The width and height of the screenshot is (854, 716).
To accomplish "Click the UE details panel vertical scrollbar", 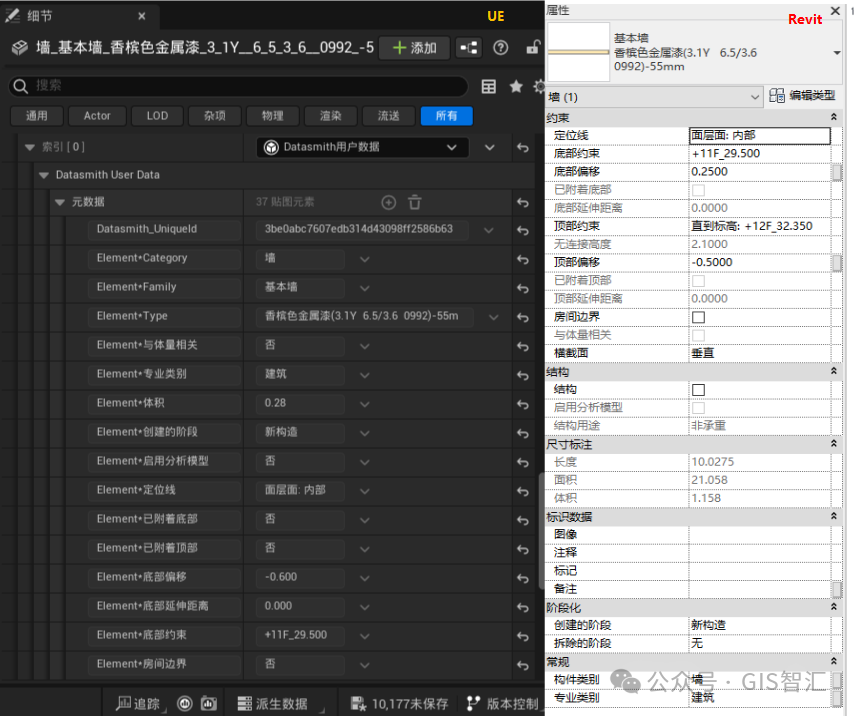I will click(541, 530).
